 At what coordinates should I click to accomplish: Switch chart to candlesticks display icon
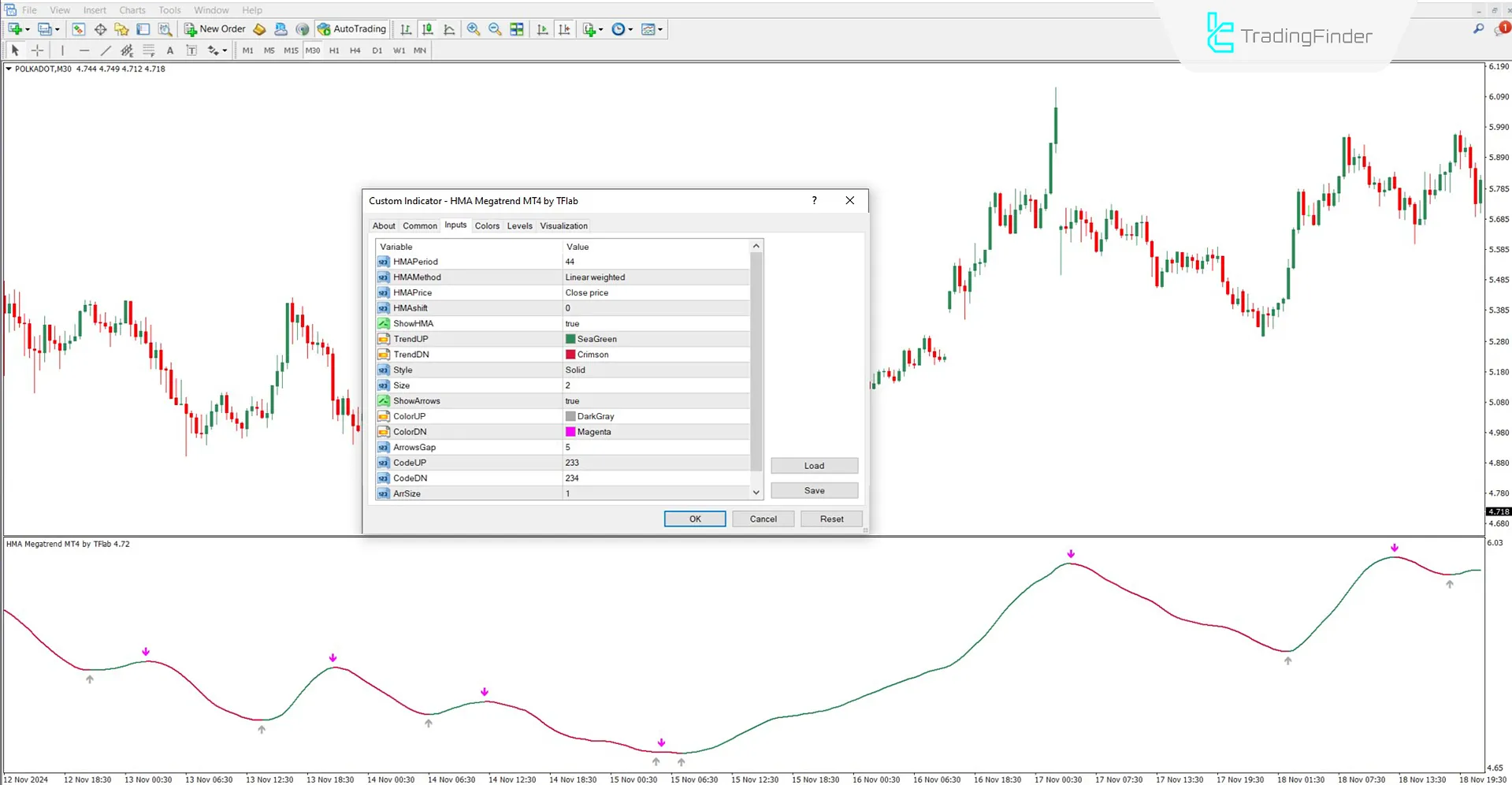pos(428,29)
